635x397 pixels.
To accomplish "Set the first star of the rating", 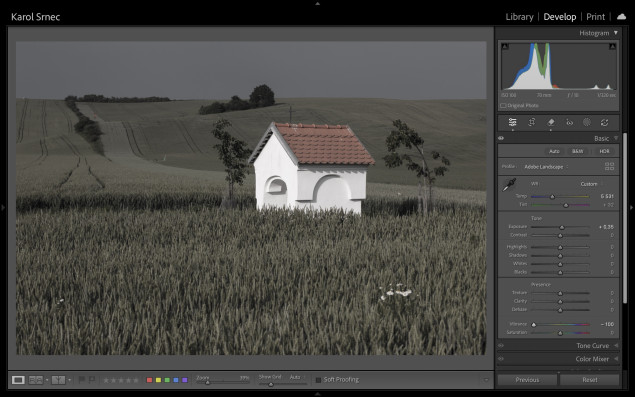I will tap(106, 380).
